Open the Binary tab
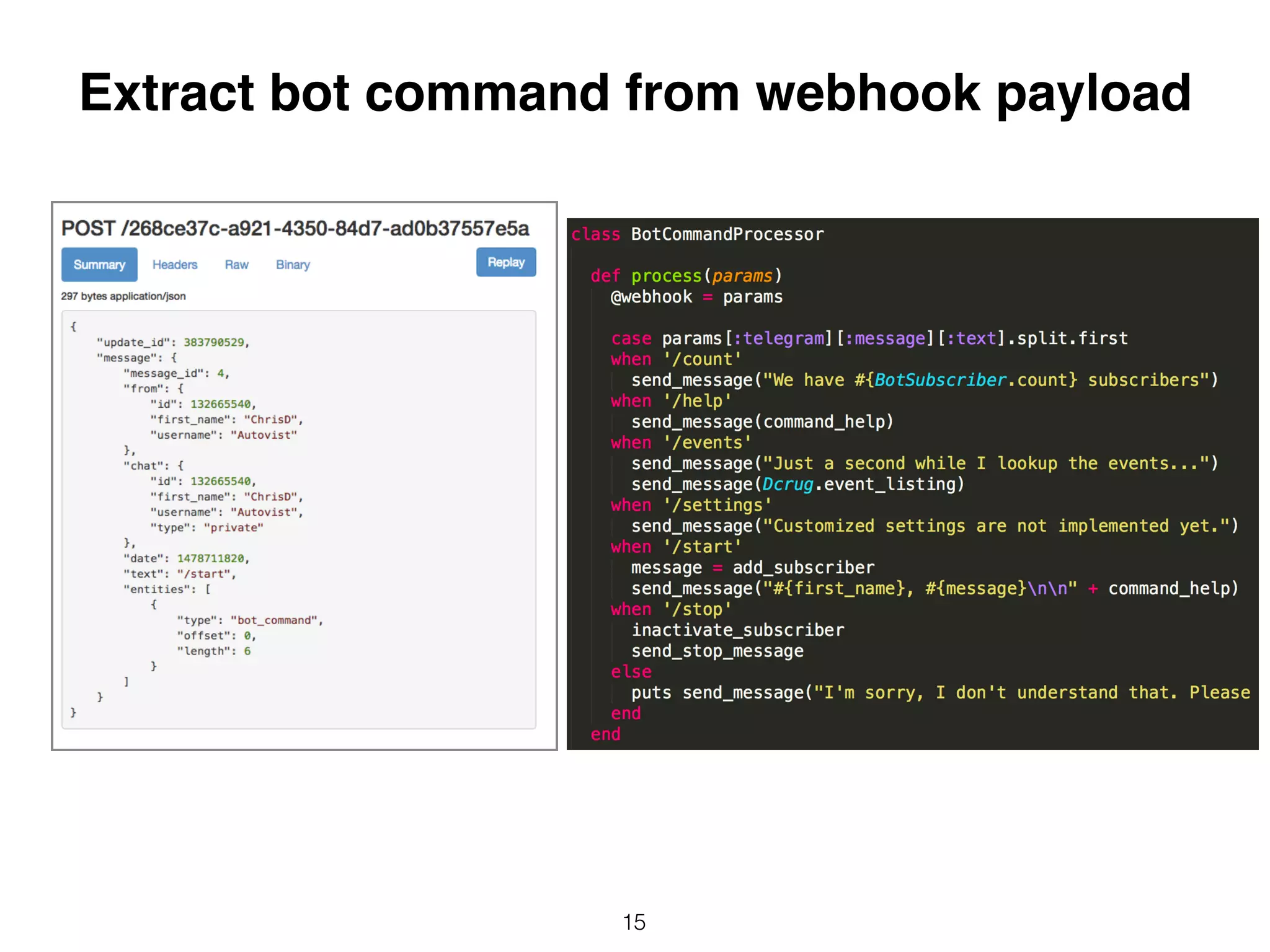 click(x=293, y=265)
